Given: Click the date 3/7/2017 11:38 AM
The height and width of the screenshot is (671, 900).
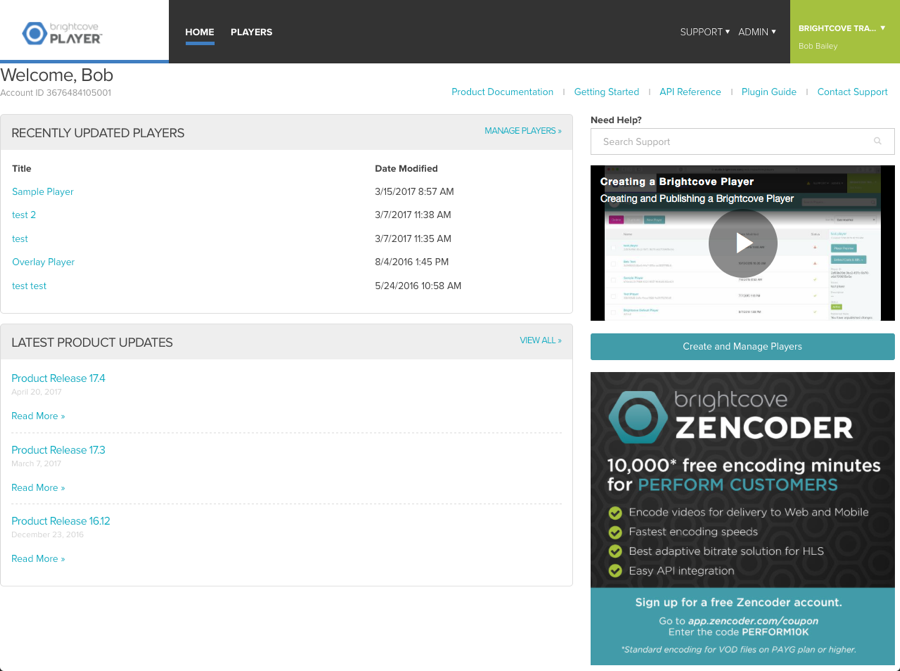Looking at the screenshot, I should click(x=413, y=215).
